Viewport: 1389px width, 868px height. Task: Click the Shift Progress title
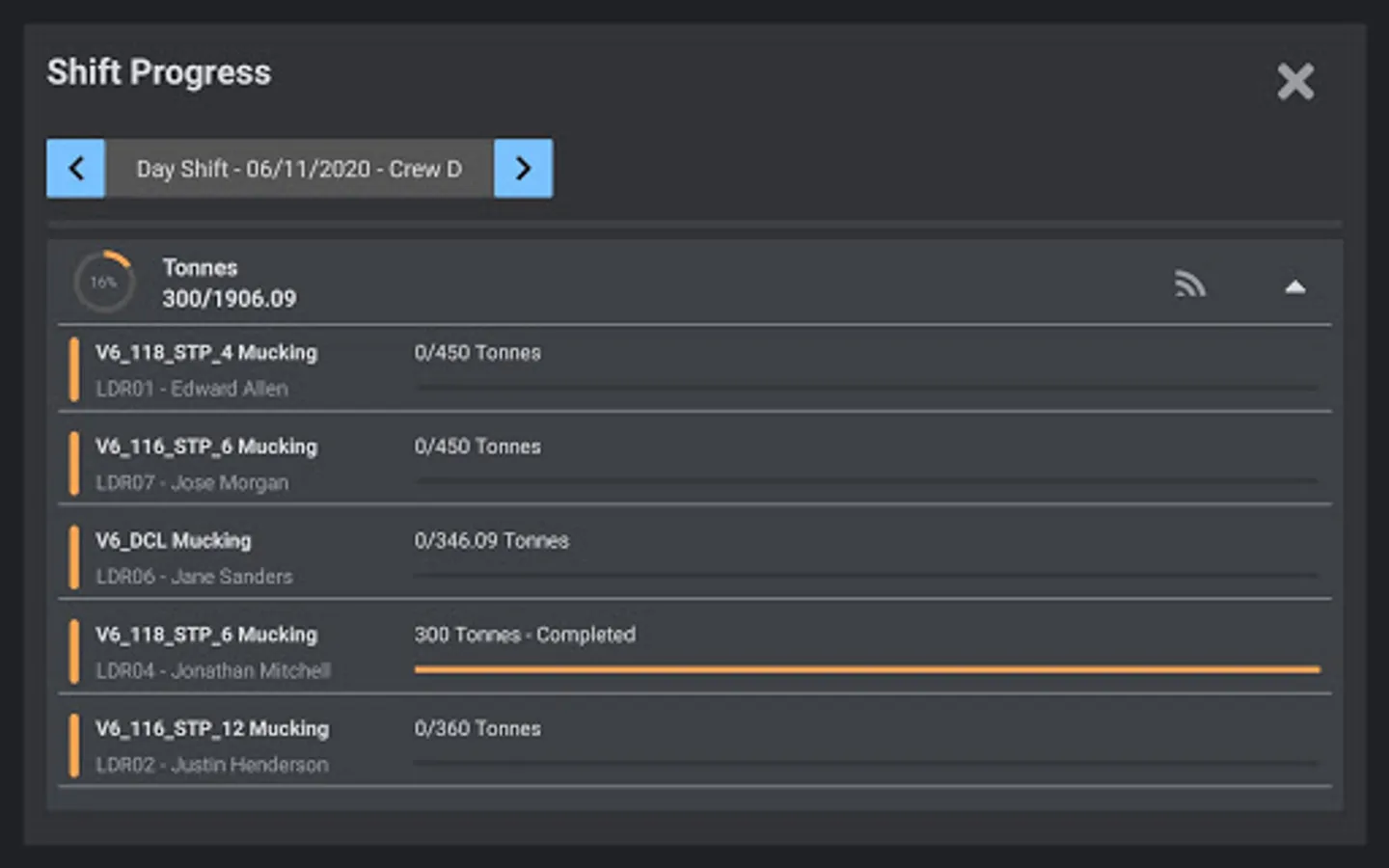click(x=159, y=72)
